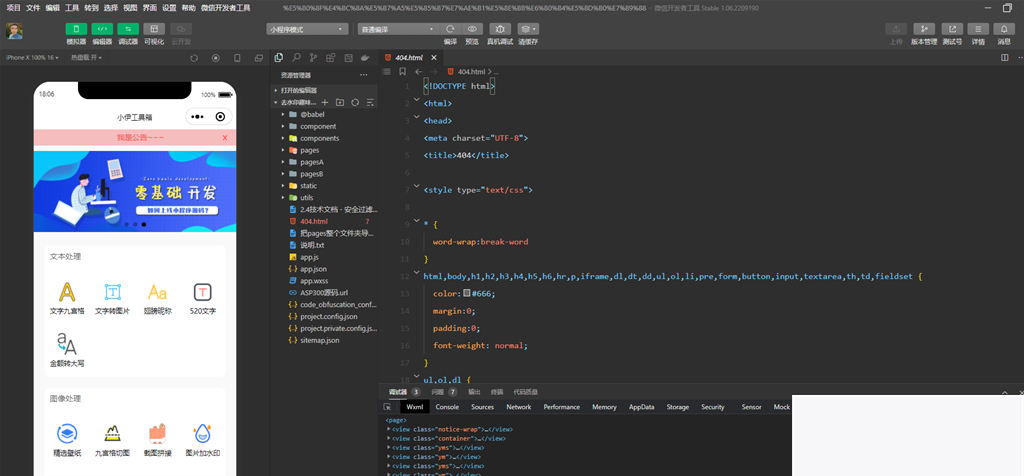The height and width of the screenshot is (476, 1024).
Task: Toggle the 模拟器 simulator panel button
Action: (x=76, y=29)
